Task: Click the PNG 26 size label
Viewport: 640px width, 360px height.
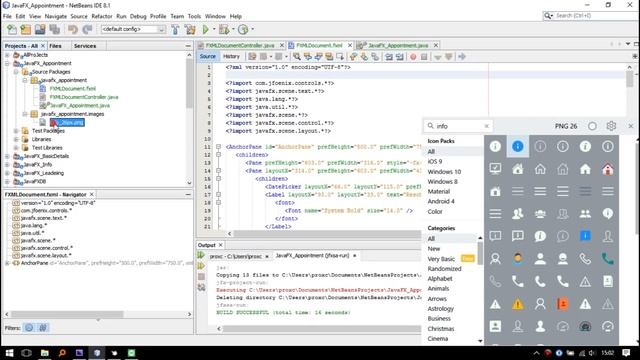Action: tap(566, 126)
